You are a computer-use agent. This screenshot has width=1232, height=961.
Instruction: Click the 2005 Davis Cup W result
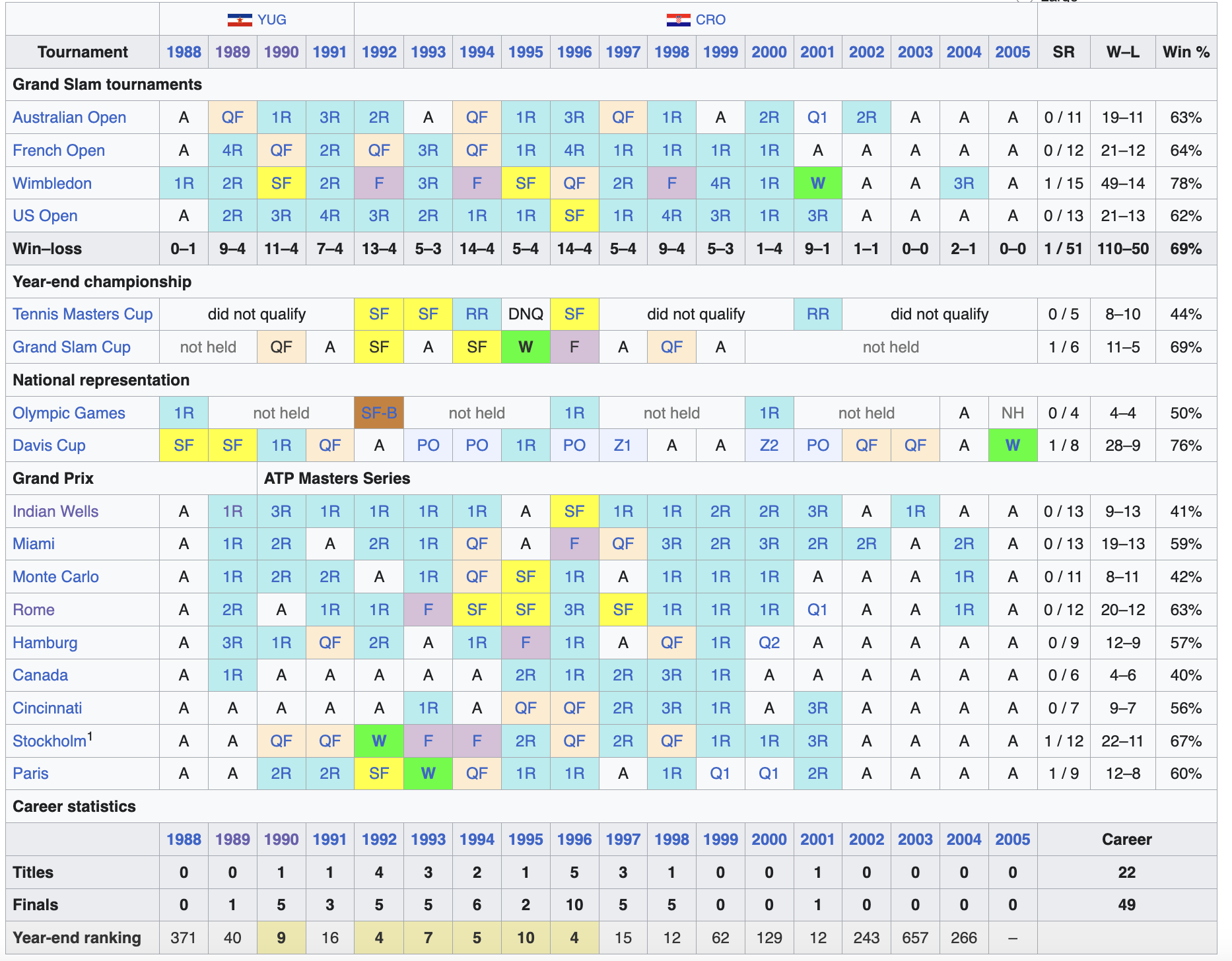[1012, 446]
